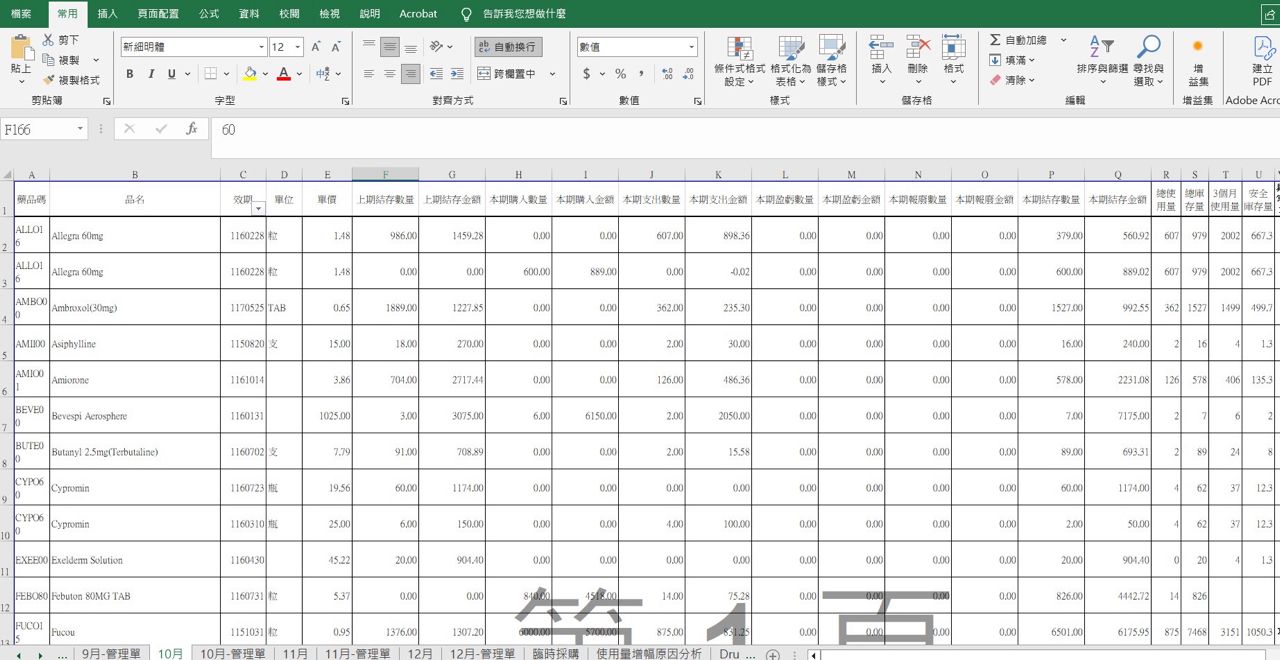Toggle bold formatting
Viewport: 1280px width, 660px height.
pos(130,74)
